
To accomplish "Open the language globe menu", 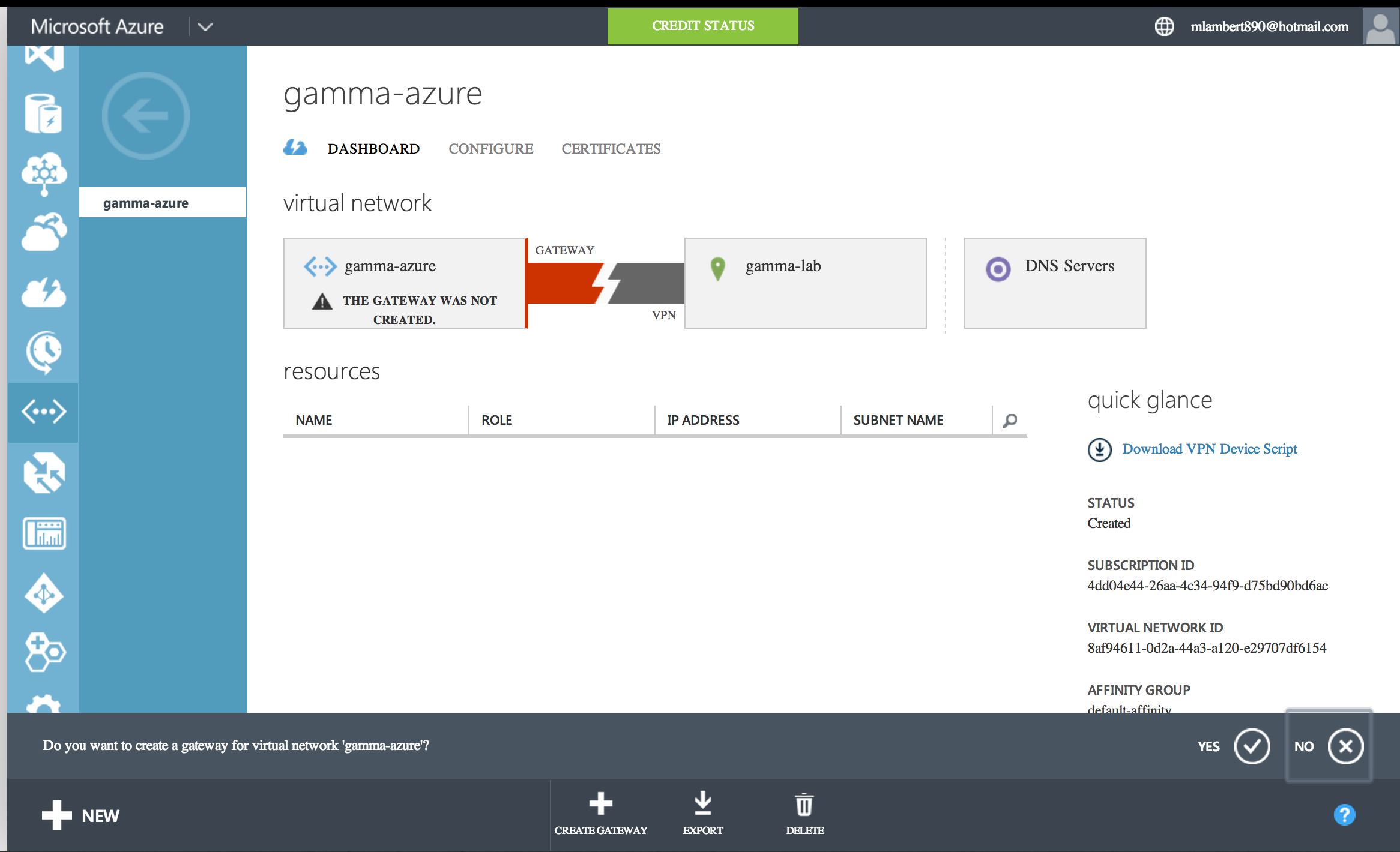I will click(1164, 26).
